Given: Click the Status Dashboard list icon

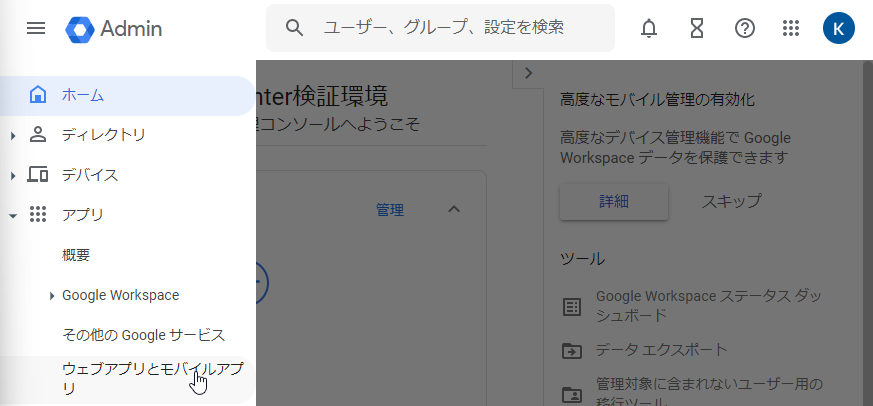Looking at the screenshot, I should coord(572,307).
